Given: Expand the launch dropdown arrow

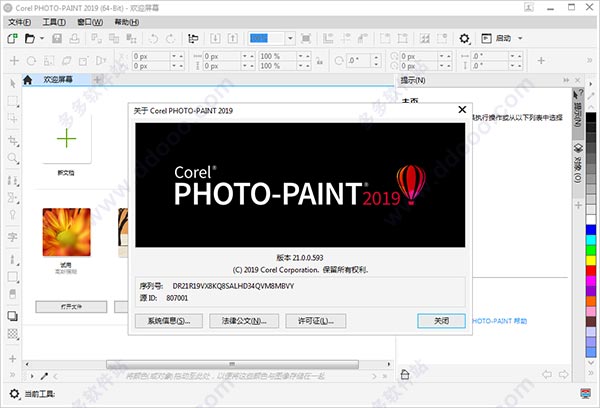Looking at the screenshot, I should [x=520, y=38].
